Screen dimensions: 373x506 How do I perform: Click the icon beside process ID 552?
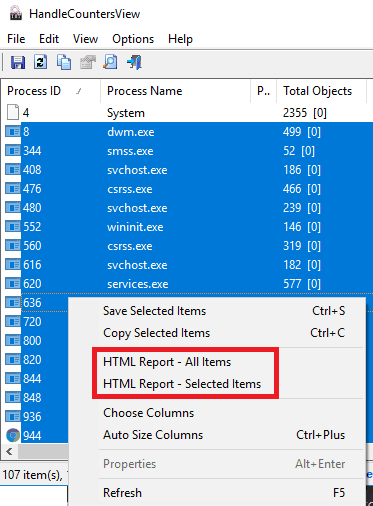[13, 227]
